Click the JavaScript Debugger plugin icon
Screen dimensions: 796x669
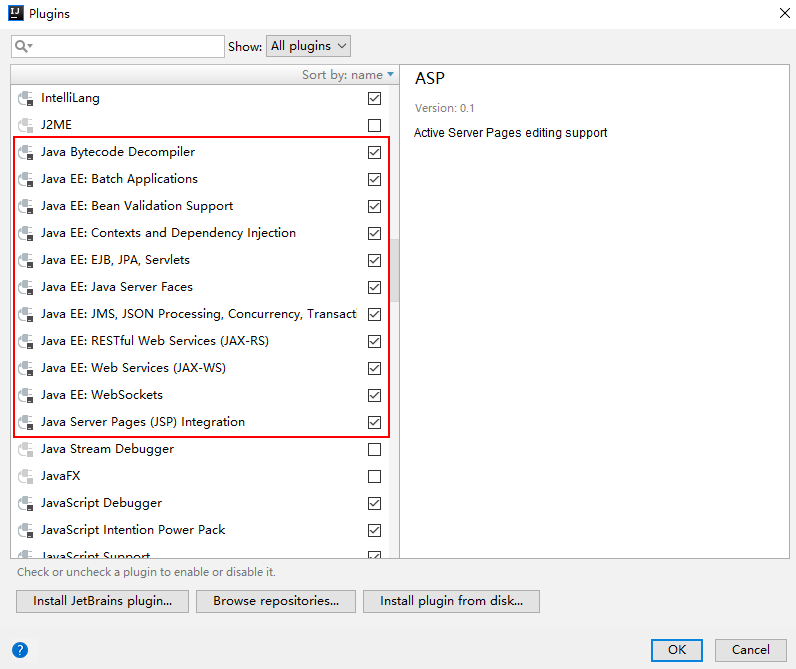(25, 503)
